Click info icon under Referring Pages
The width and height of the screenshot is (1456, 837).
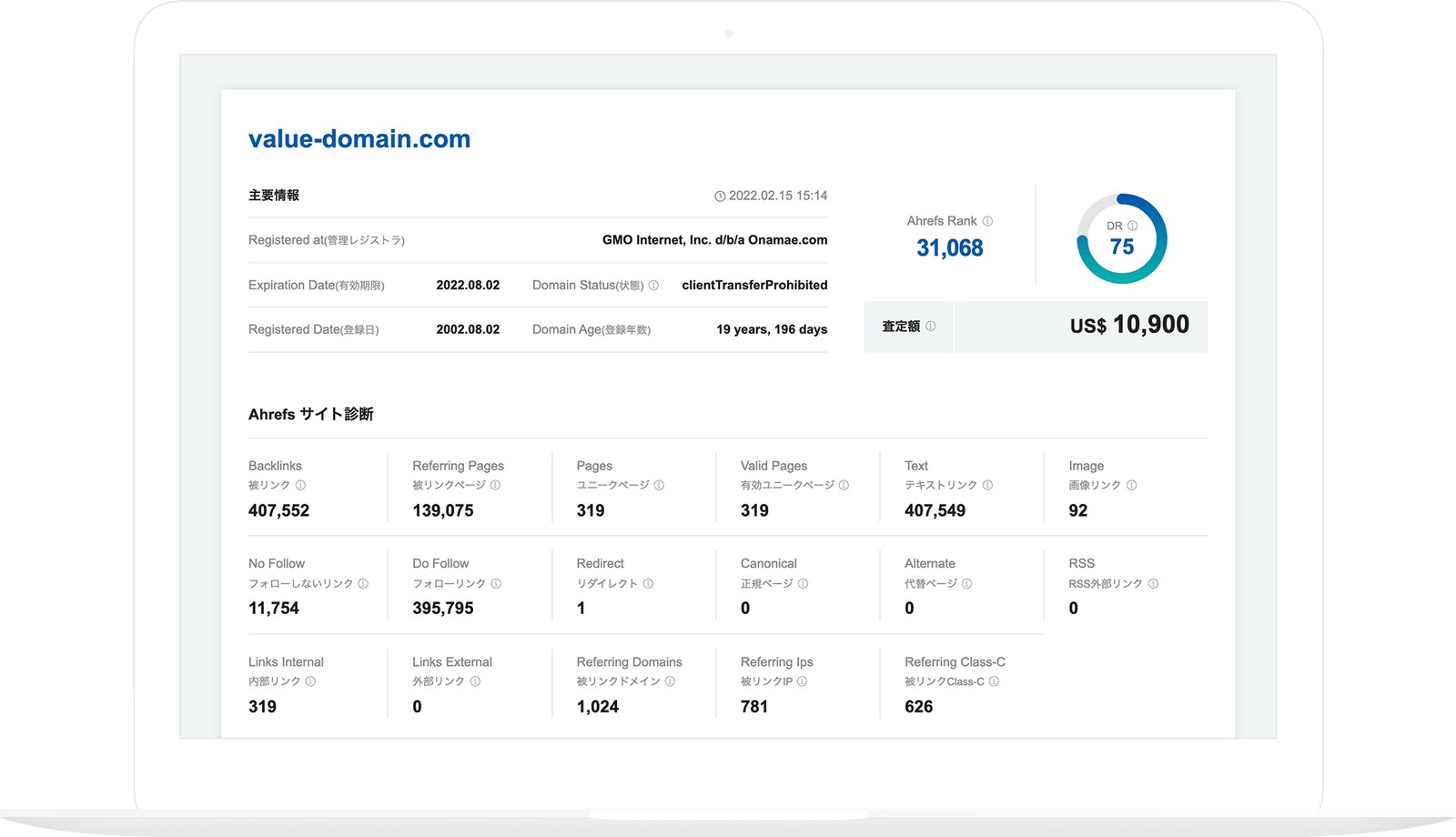click(495, 486)
